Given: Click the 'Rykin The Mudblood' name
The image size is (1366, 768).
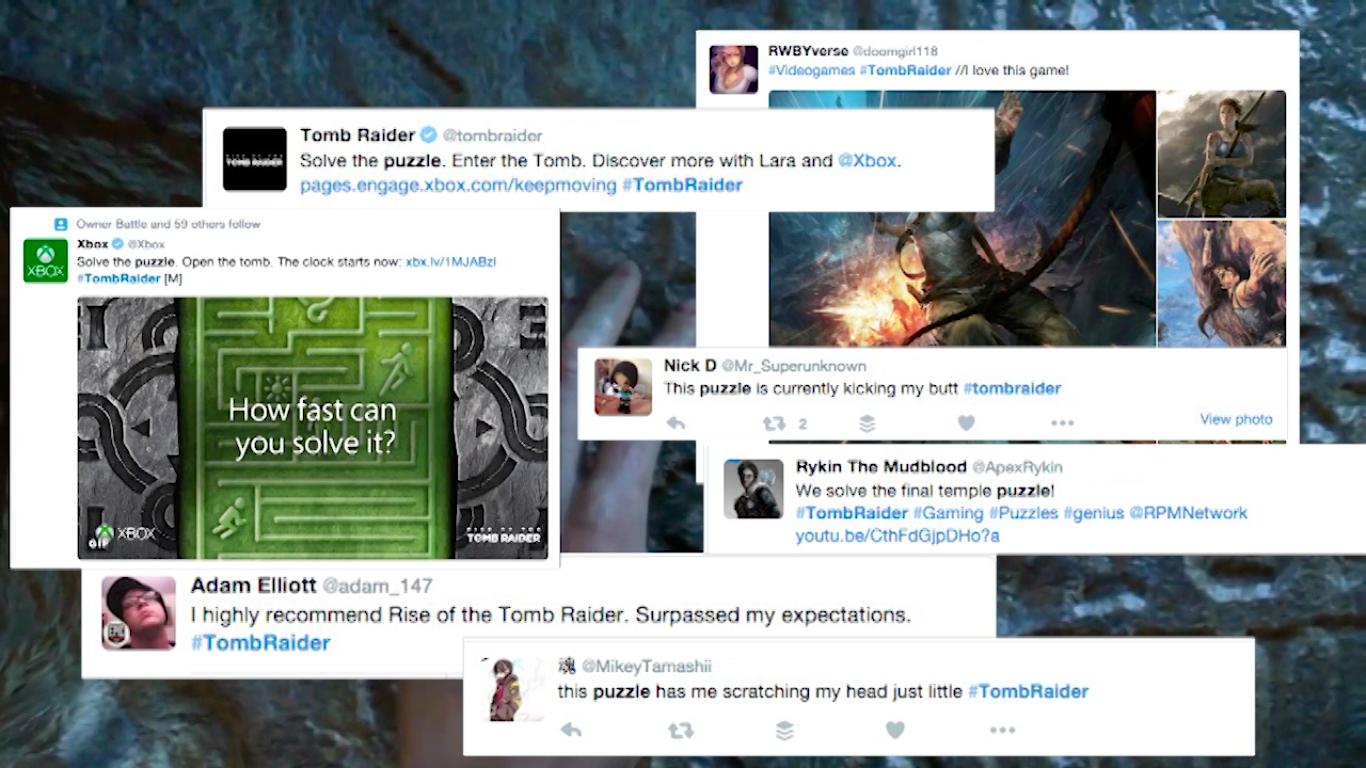Looking at the screenshot, I should [881, 467].
